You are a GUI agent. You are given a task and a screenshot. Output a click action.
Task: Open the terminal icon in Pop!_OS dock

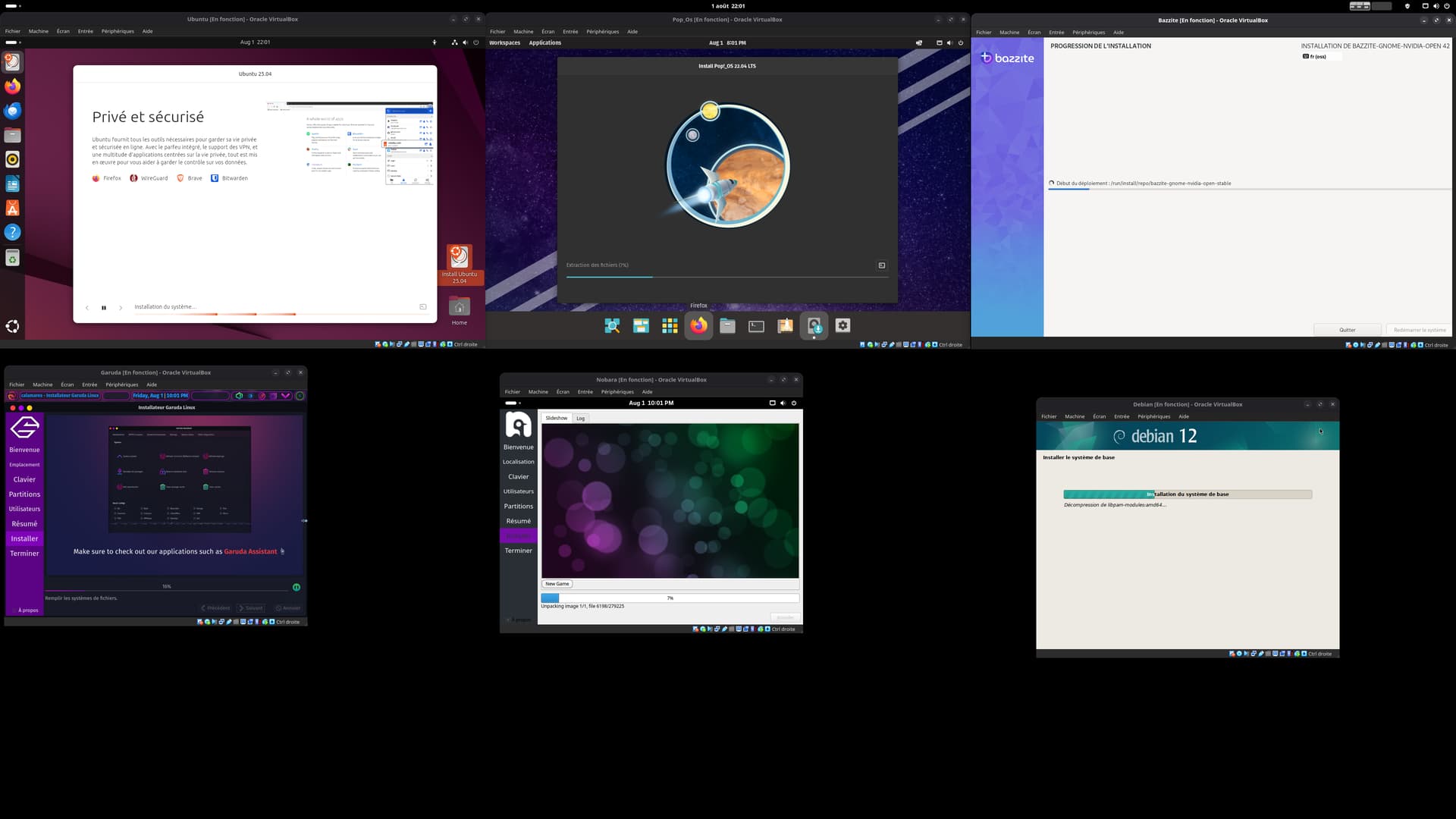point(756,326)
